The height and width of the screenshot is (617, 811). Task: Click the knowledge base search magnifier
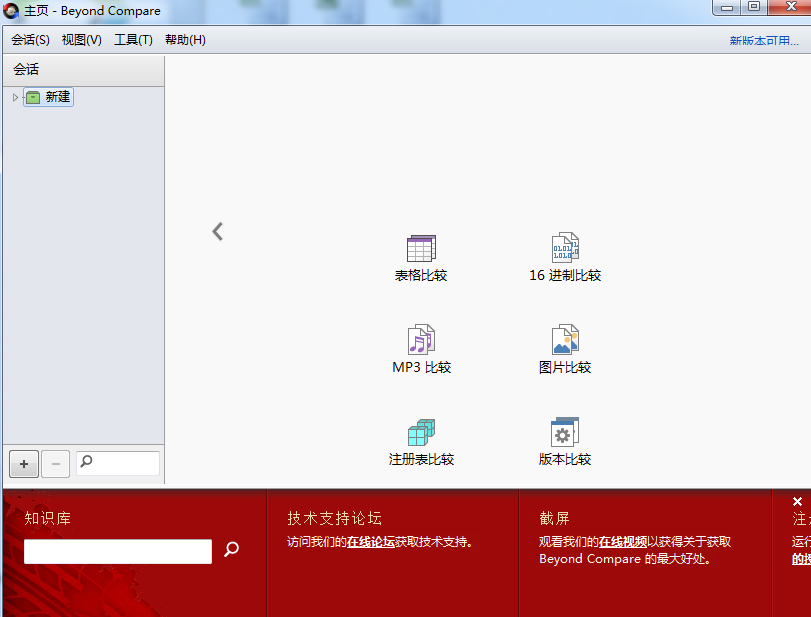click(x=231, y=549)
